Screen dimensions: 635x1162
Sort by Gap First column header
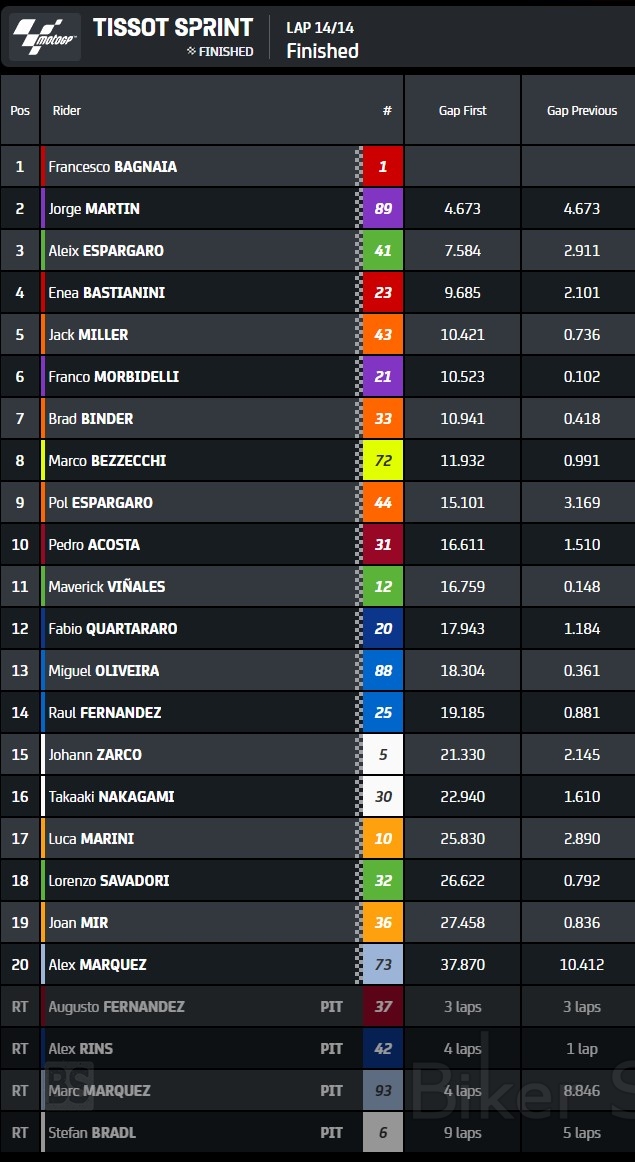(x=462, y=111)
